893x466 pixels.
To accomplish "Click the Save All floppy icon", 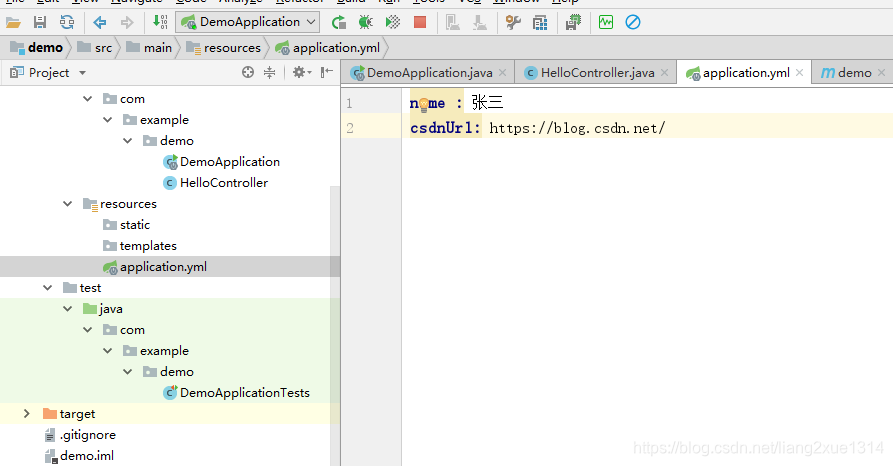I will pos(40,23).
